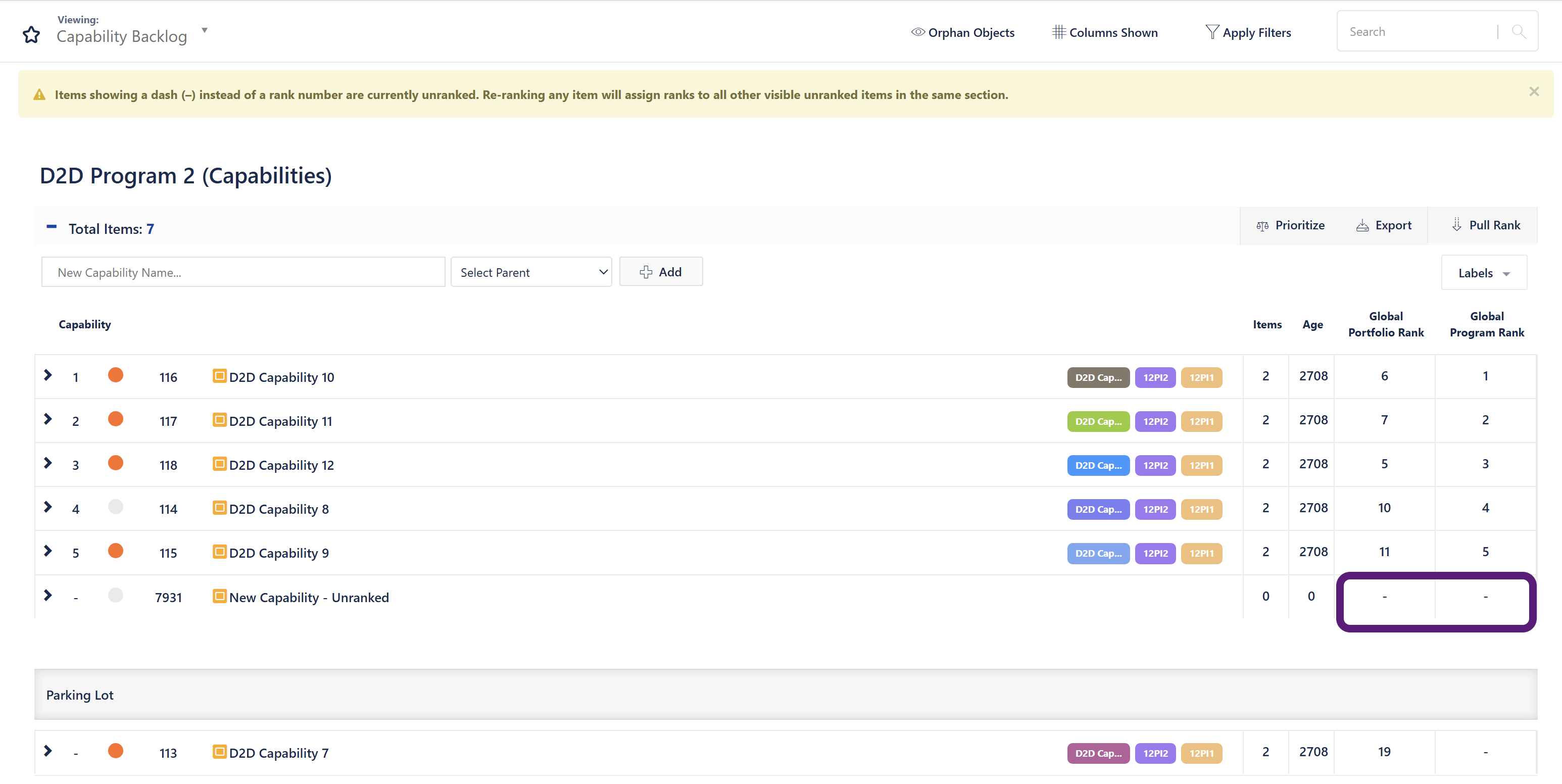
Task: Open D2D Capability 10 link
Action: point(282,377)
